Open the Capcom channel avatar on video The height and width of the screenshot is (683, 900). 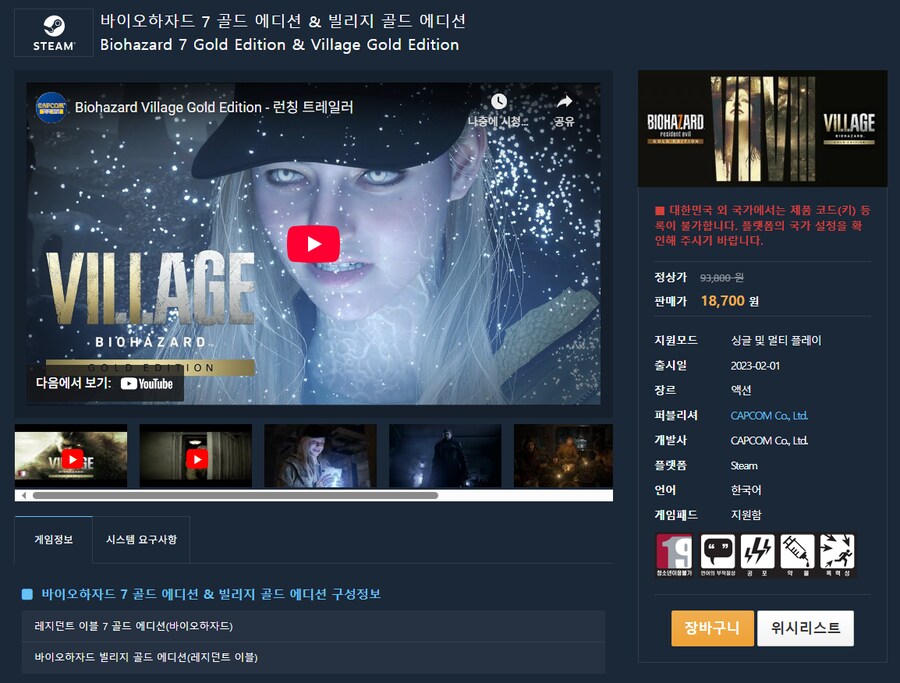(x=51, y=107)
